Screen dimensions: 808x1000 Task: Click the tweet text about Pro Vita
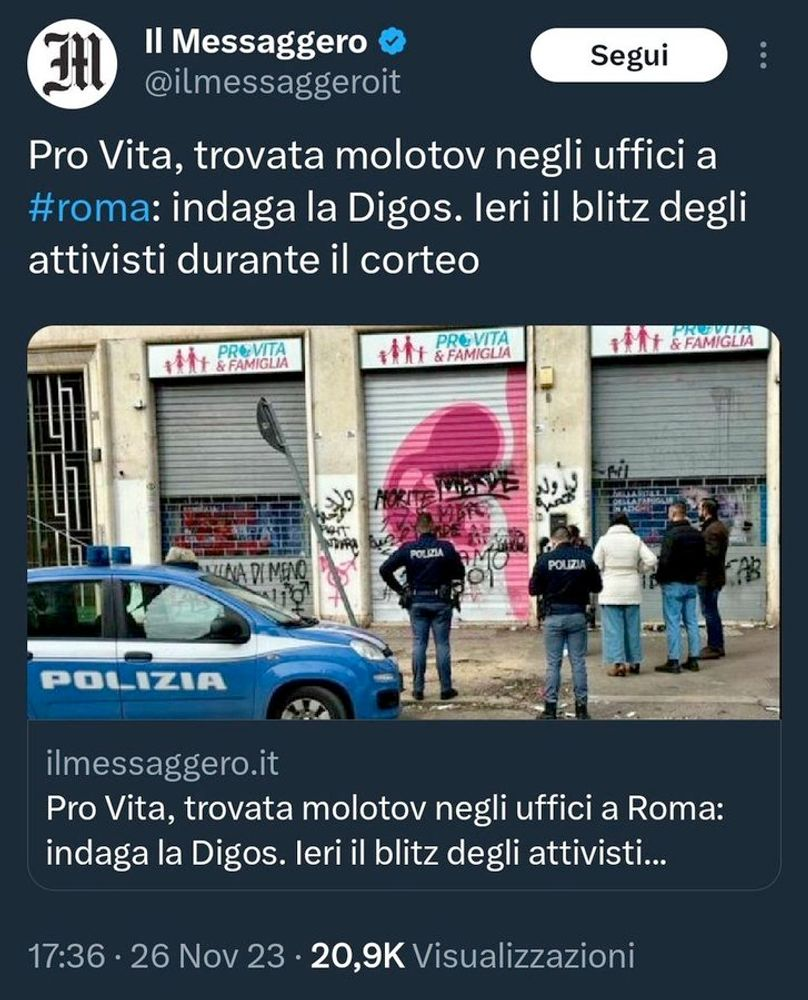pyautogui.click(x=387, y=208)
